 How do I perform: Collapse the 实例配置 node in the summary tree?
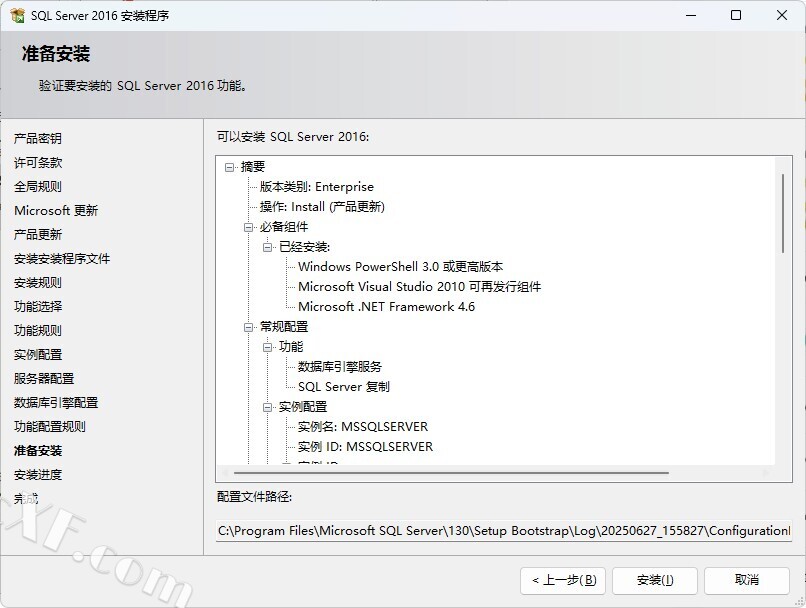pos(267,408)
